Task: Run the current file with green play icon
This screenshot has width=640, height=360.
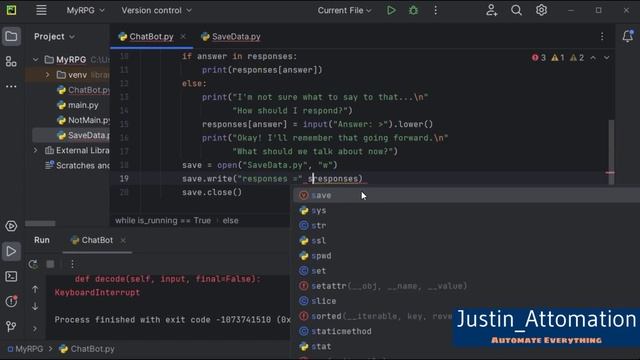Action: tap(391, 10)
